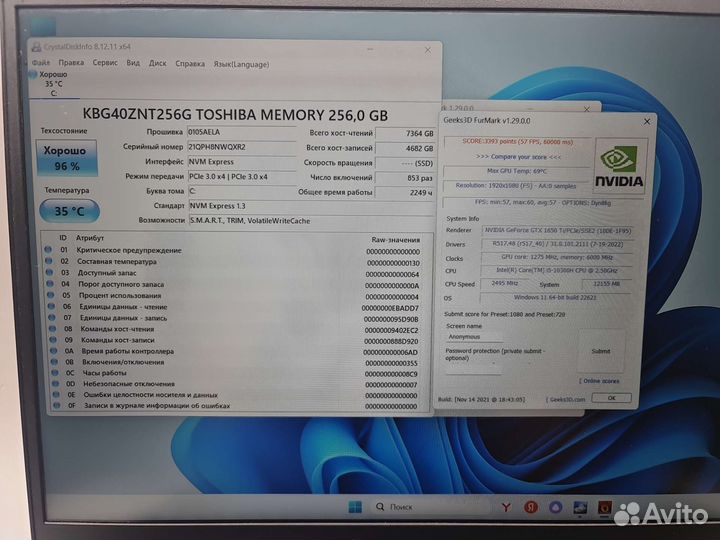Screen dimensions: 720x540
Task: Click the power on hours value 2249 ч
Action: pos(405,192)
